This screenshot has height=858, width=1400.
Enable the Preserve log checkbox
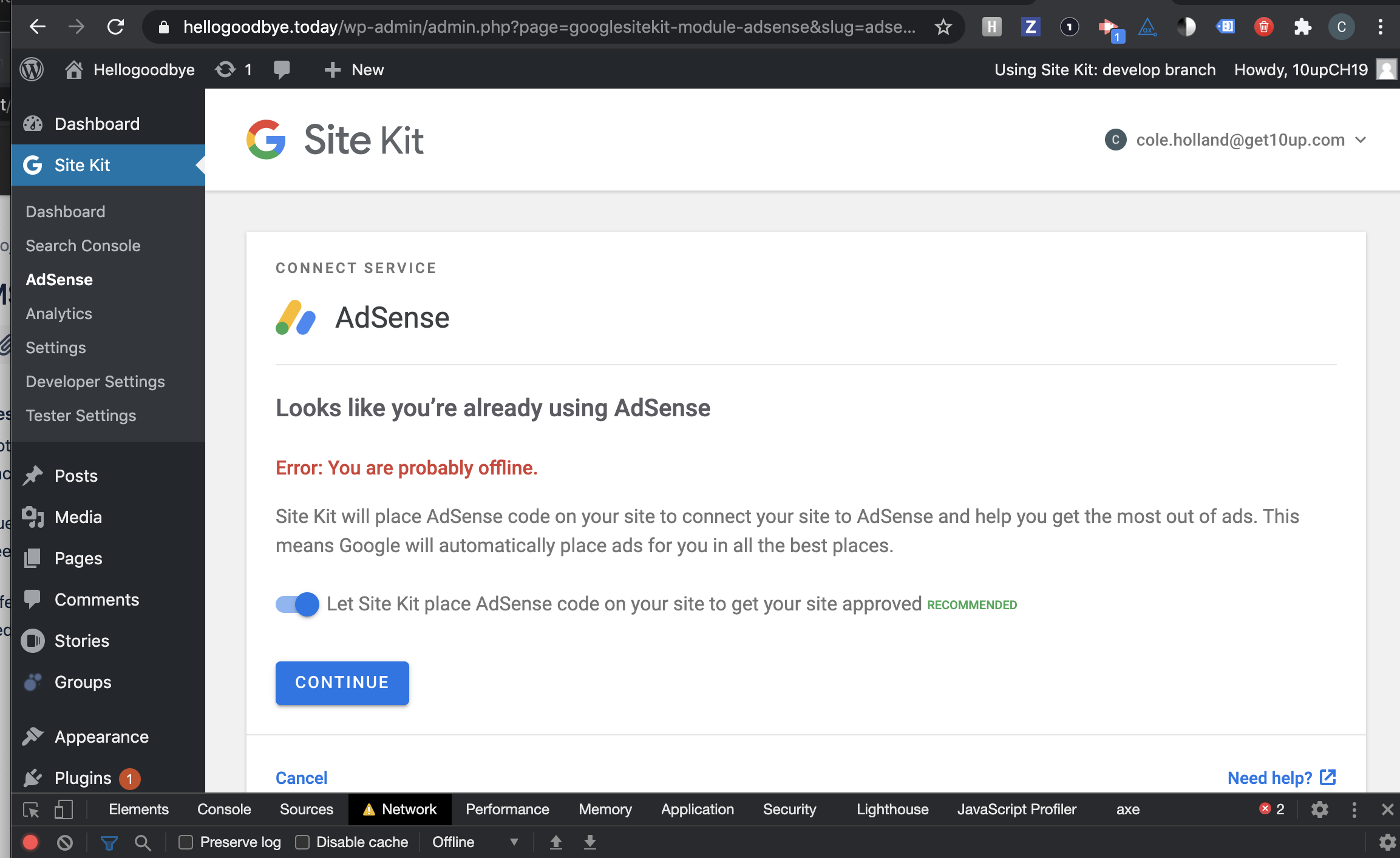(x=186, y=842)
